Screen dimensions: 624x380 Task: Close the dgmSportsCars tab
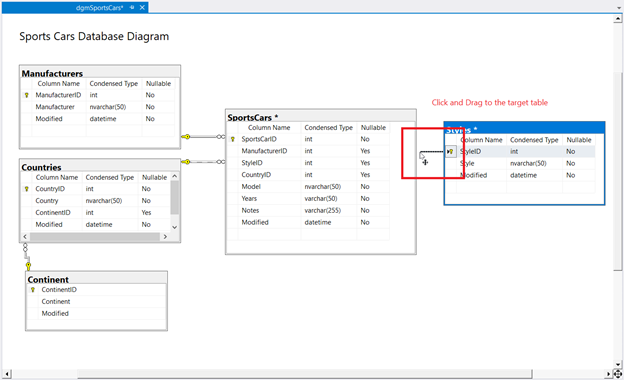point(142,8)
